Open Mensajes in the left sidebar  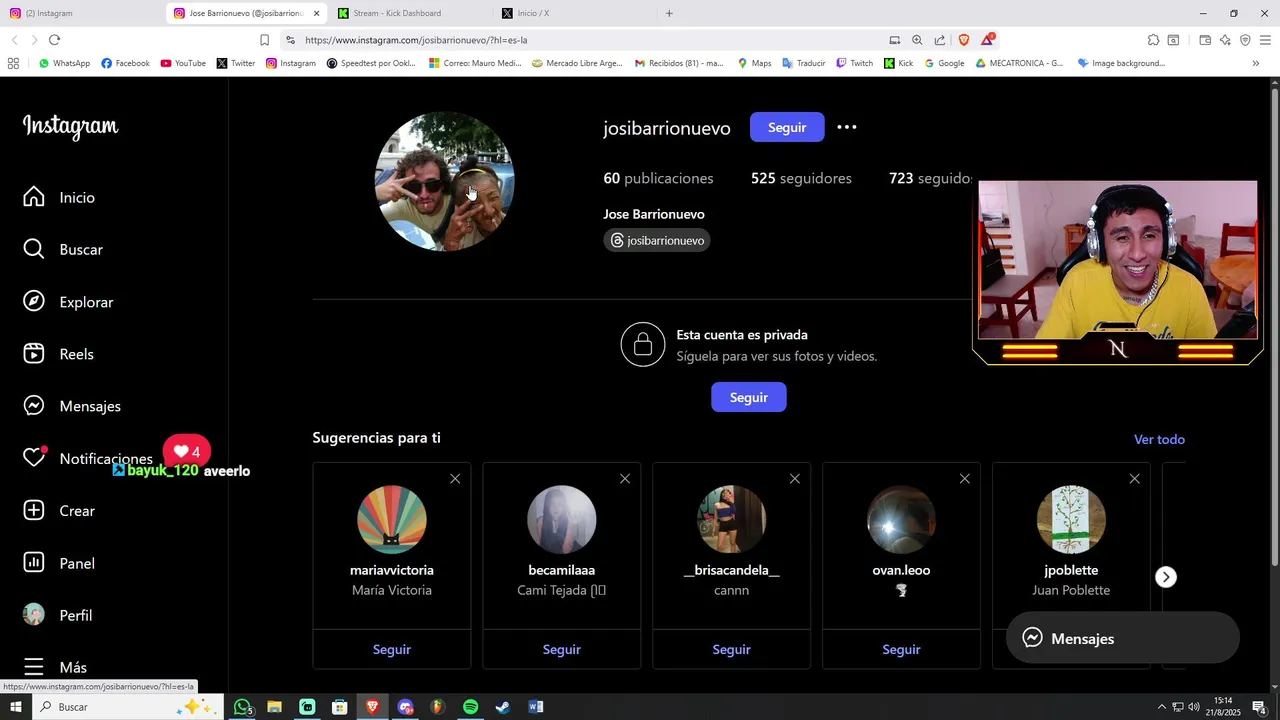pos(72,406)
